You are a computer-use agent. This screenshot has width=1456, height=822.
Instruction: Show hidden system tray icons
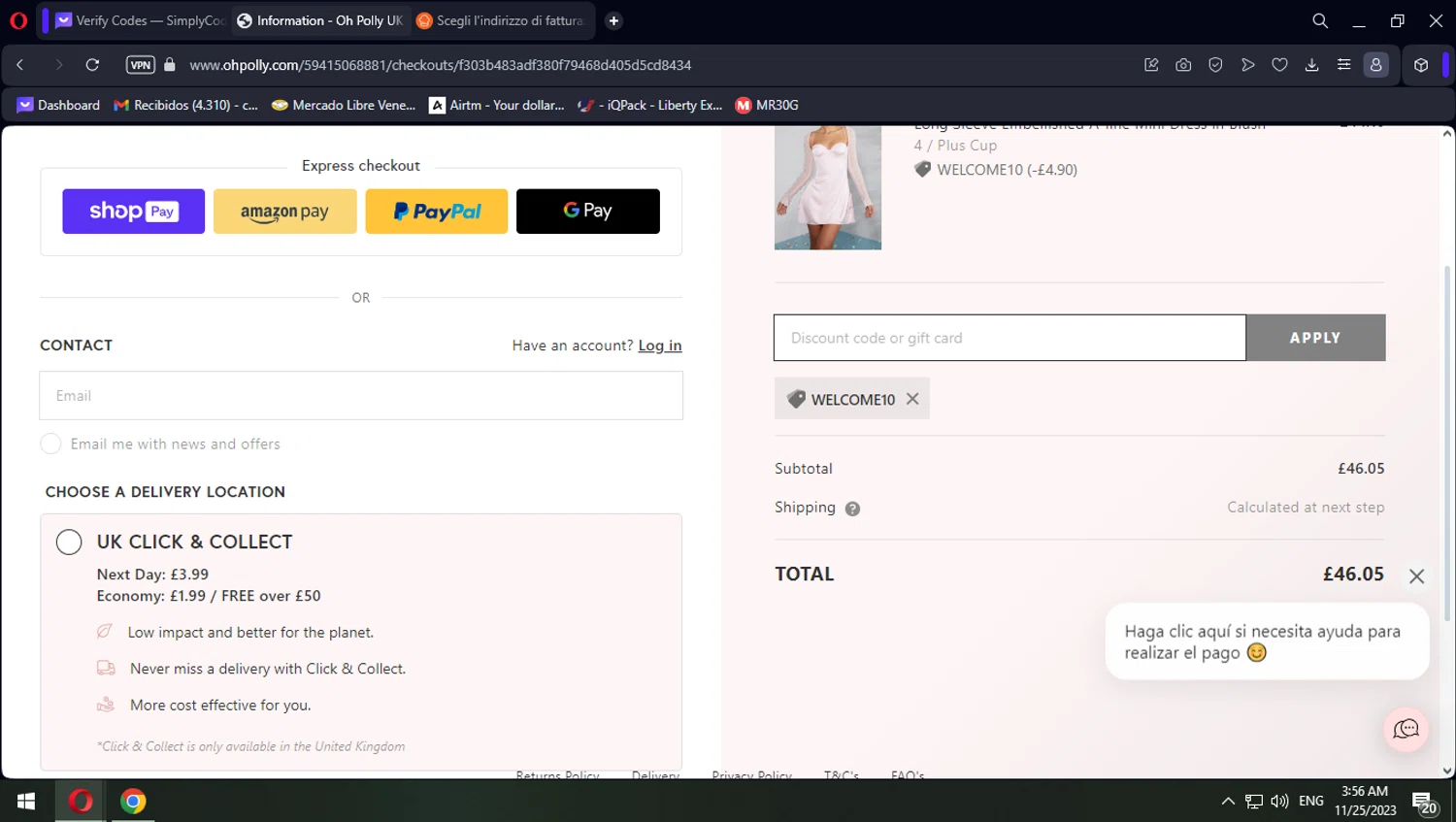[x=1228, y=801]
